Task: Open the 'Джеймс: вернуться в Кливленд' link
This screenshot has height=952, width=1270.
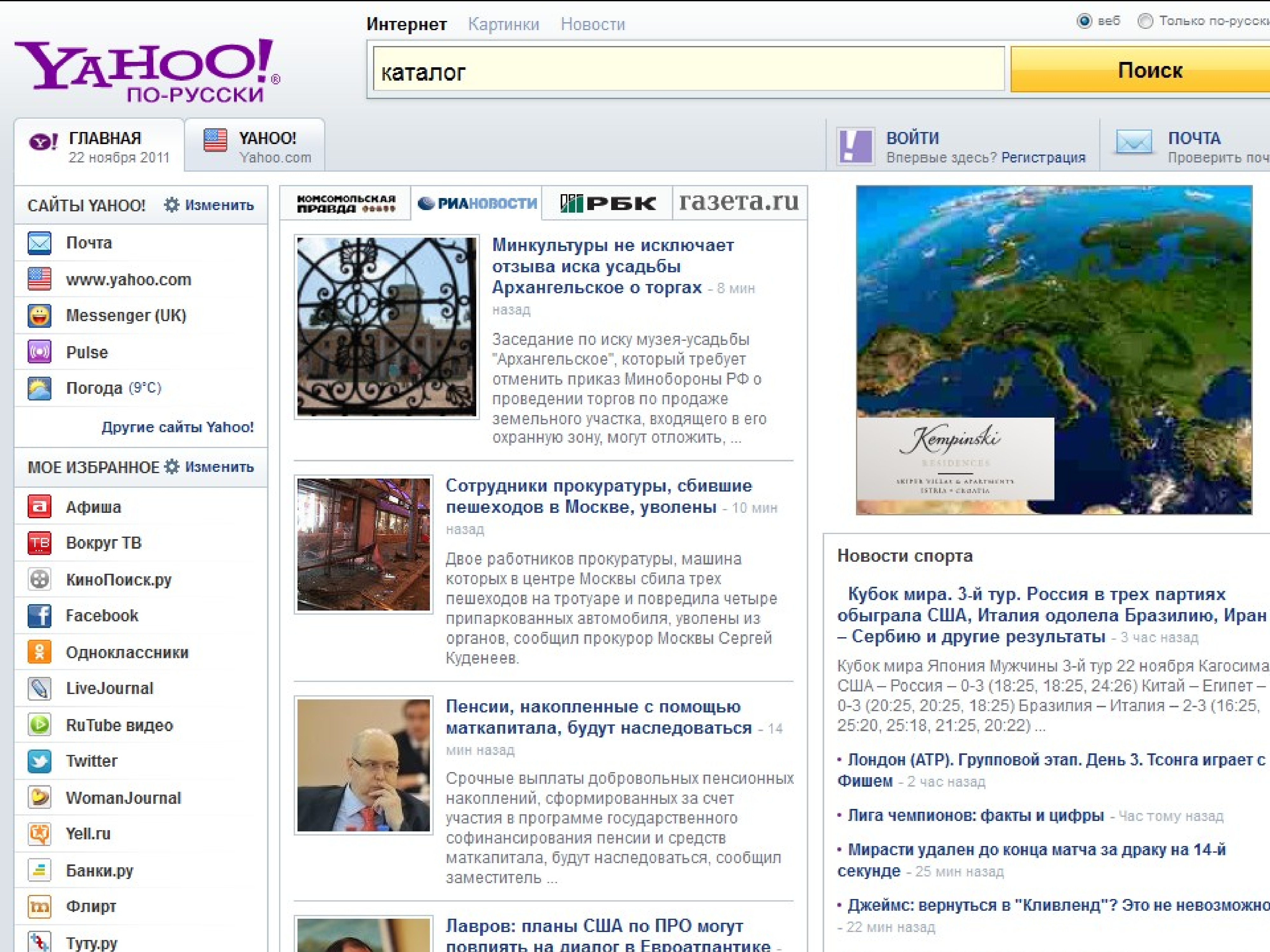Action: click(x=1058, y=905)
